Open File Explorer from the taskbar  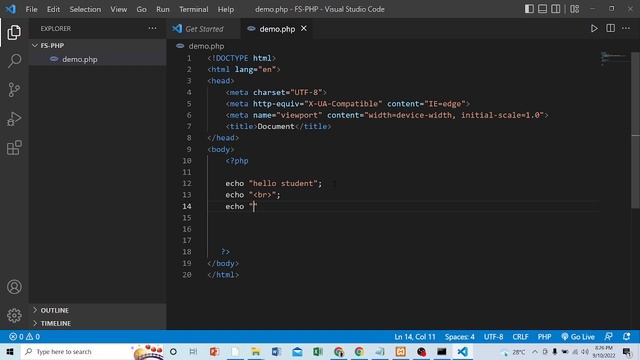(256, 351)
